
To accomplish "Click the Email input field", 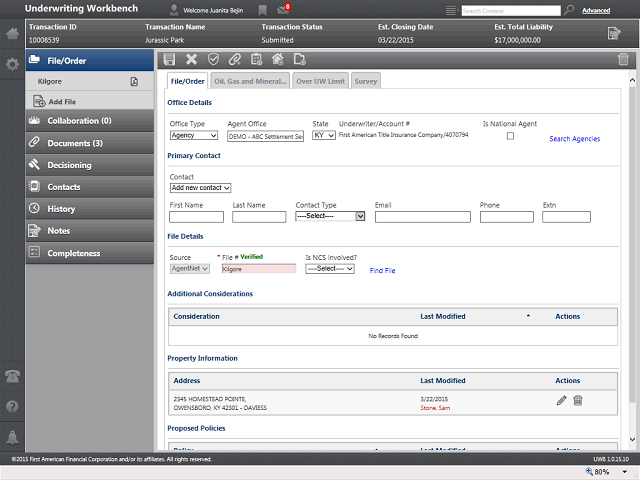I will pyautogui.click(x=423, y=217).
